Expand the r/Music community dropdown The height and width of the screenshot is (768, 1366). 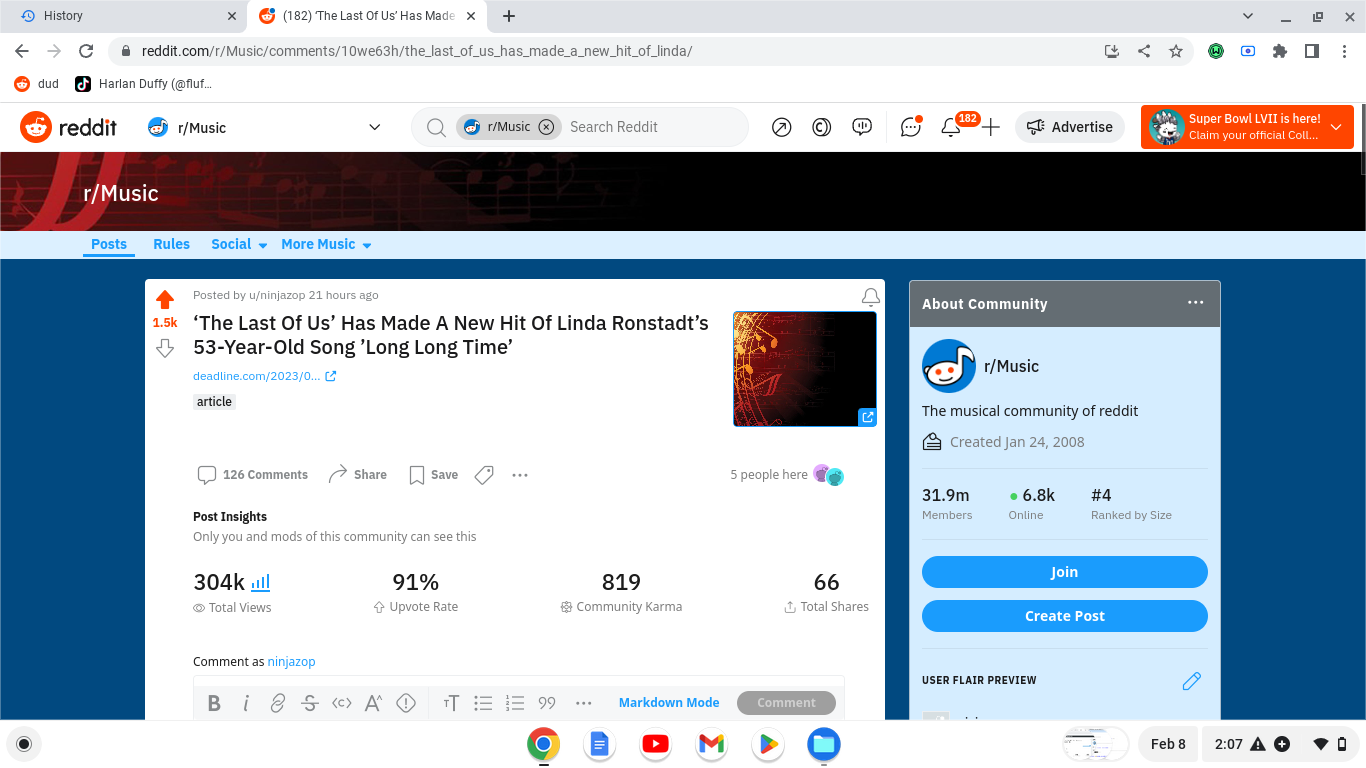[x=374, y=127]
